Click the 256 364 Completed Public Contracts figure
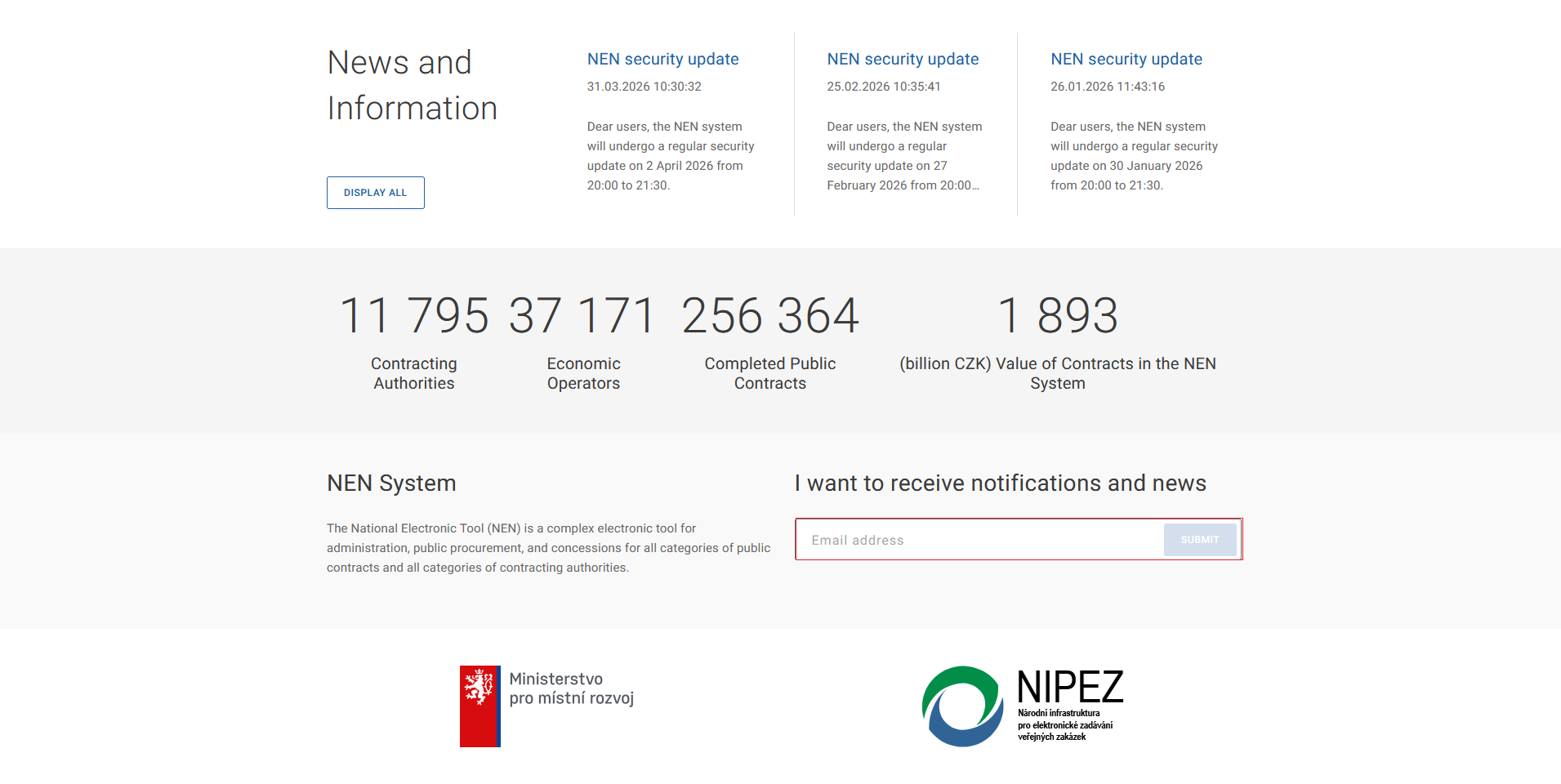 (x=770, y=315)
